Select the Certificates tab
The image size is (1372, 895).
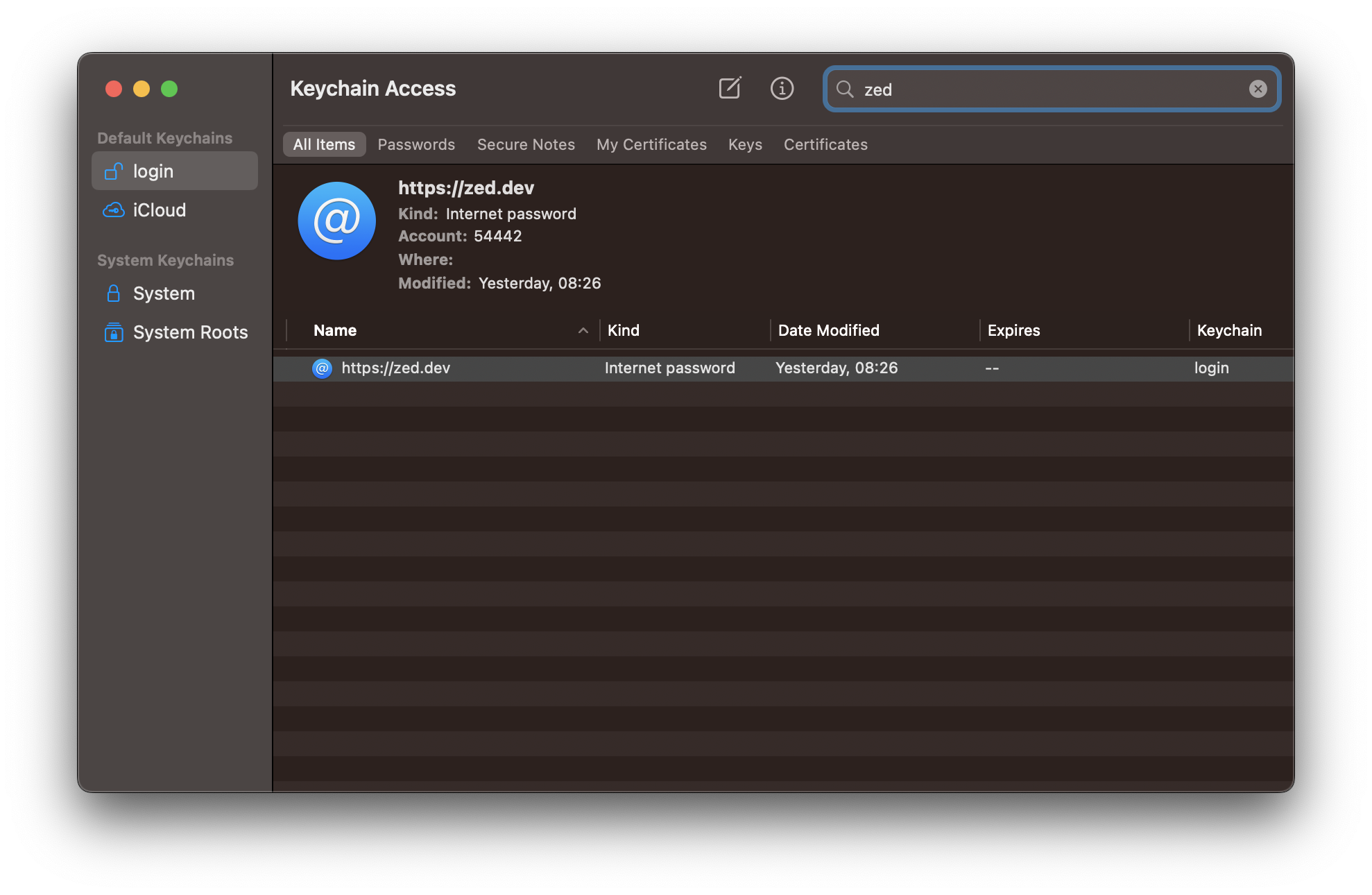[825, 144]
